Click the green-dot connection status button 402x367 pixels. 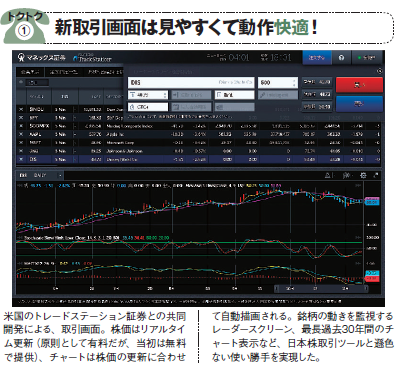pos(367,58)
